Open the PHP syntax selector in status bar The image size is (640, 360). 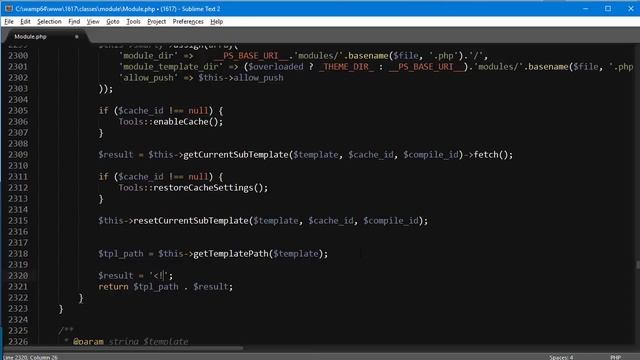pyautogui.click(x=615, y=357)
